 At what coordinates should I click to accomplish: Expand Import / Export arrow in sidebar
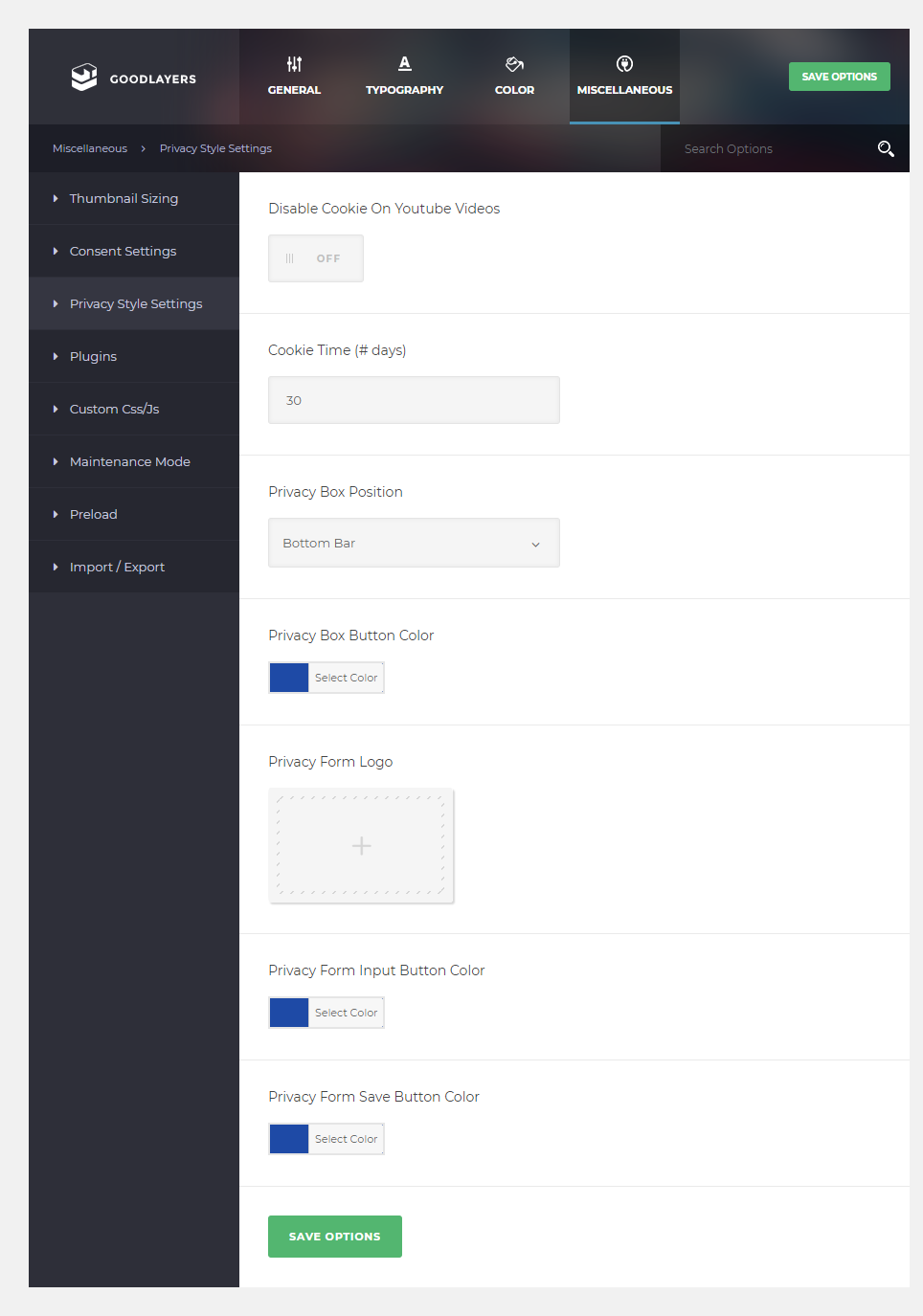(x=56, y=567)
